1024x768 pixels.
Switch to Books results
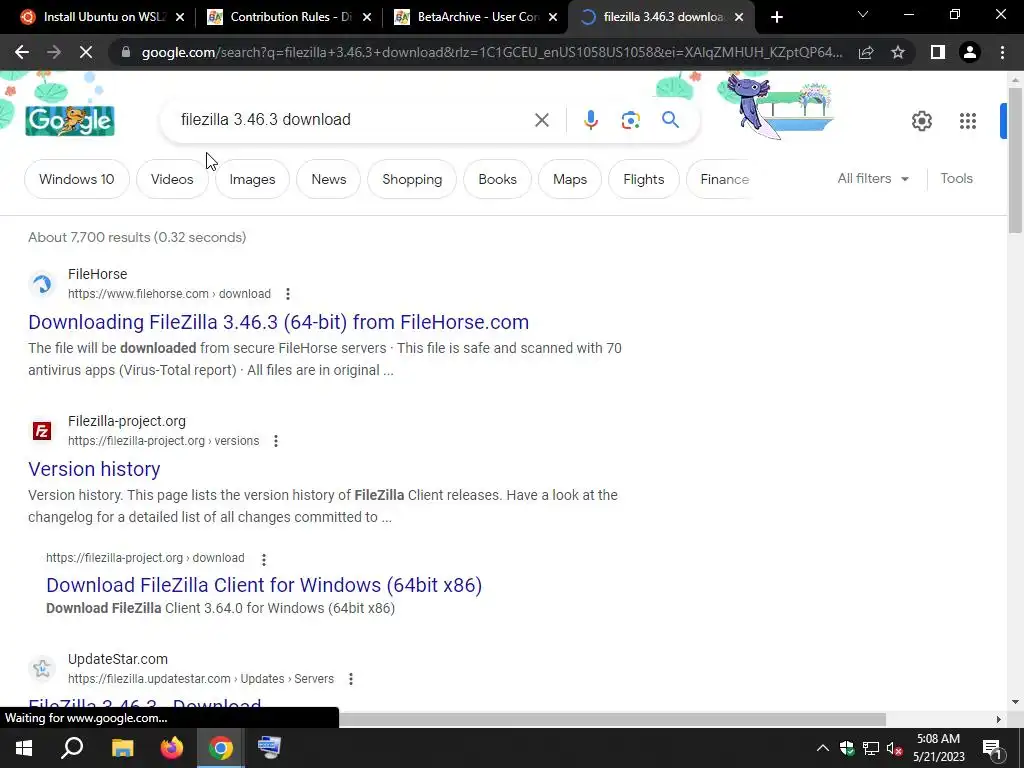497,179
